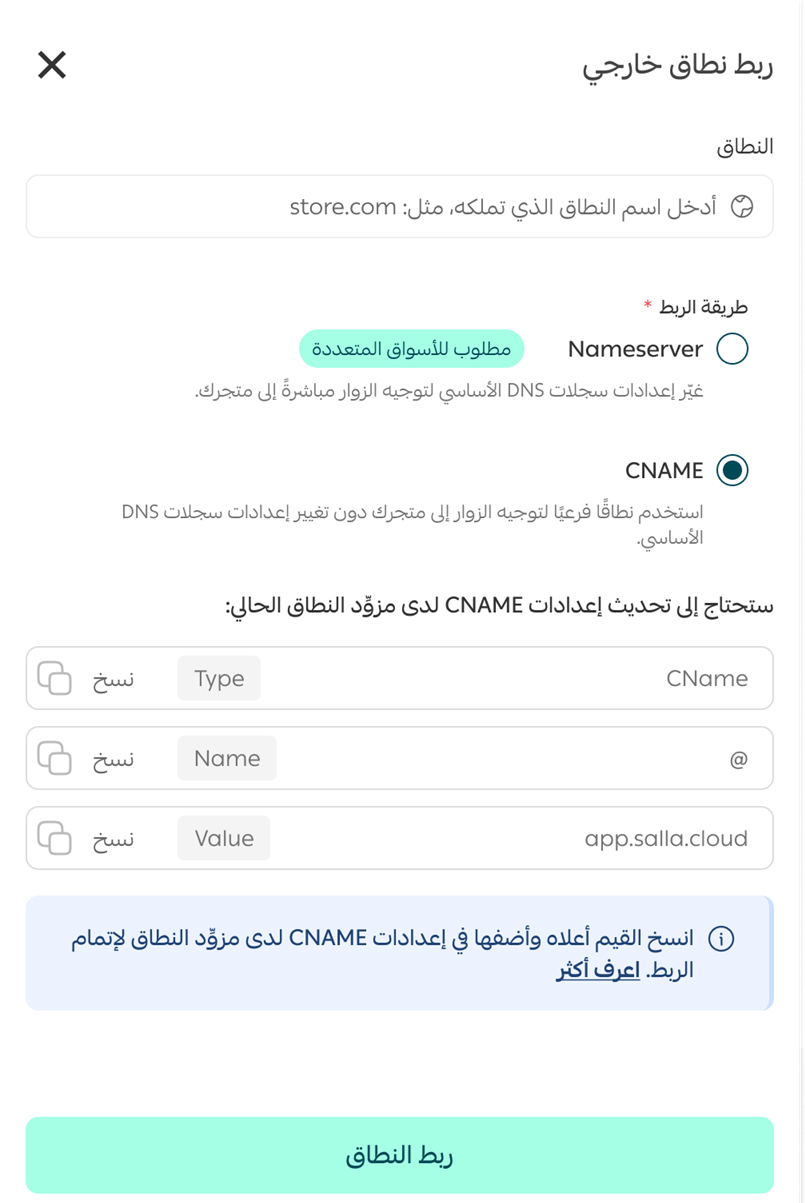Click the مطلوب للأسواق المتعددة badge
The width and height of the screenshot is (805, 1203).
click(411, 348)
